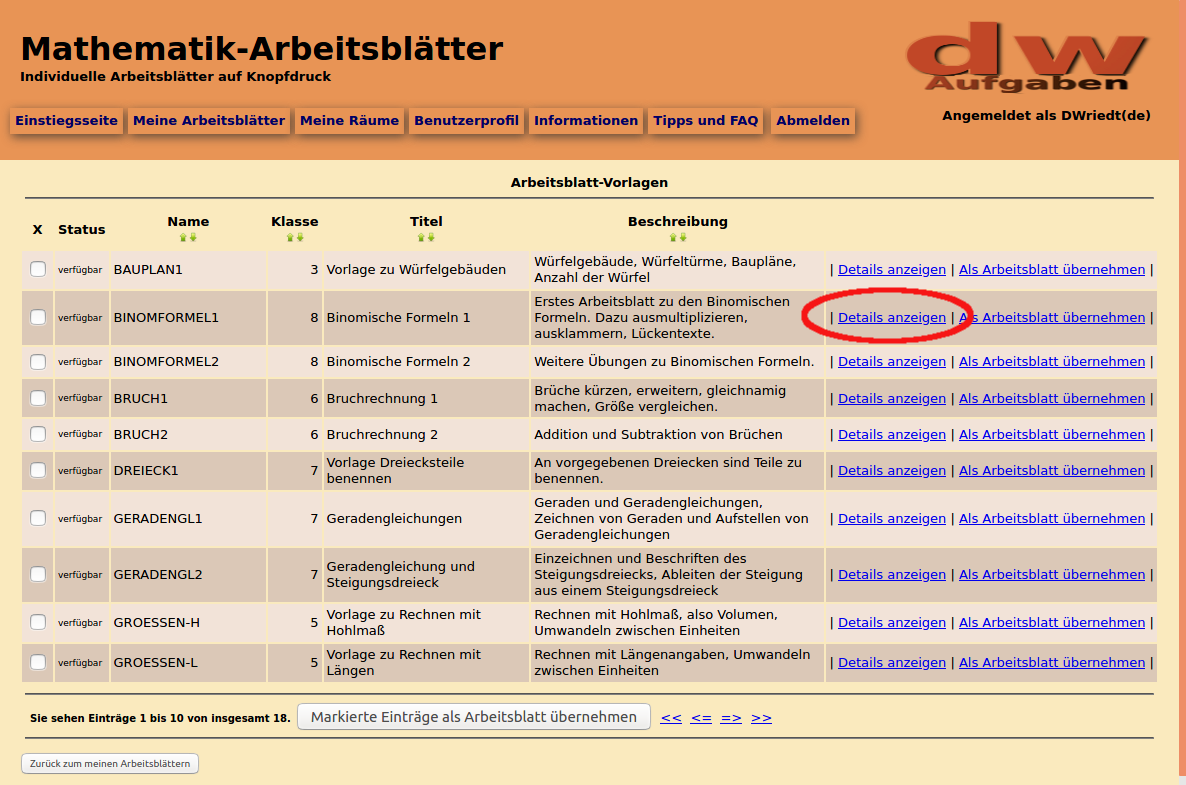Click title cell 'Binomische Formeln 1'

[399, 318]
